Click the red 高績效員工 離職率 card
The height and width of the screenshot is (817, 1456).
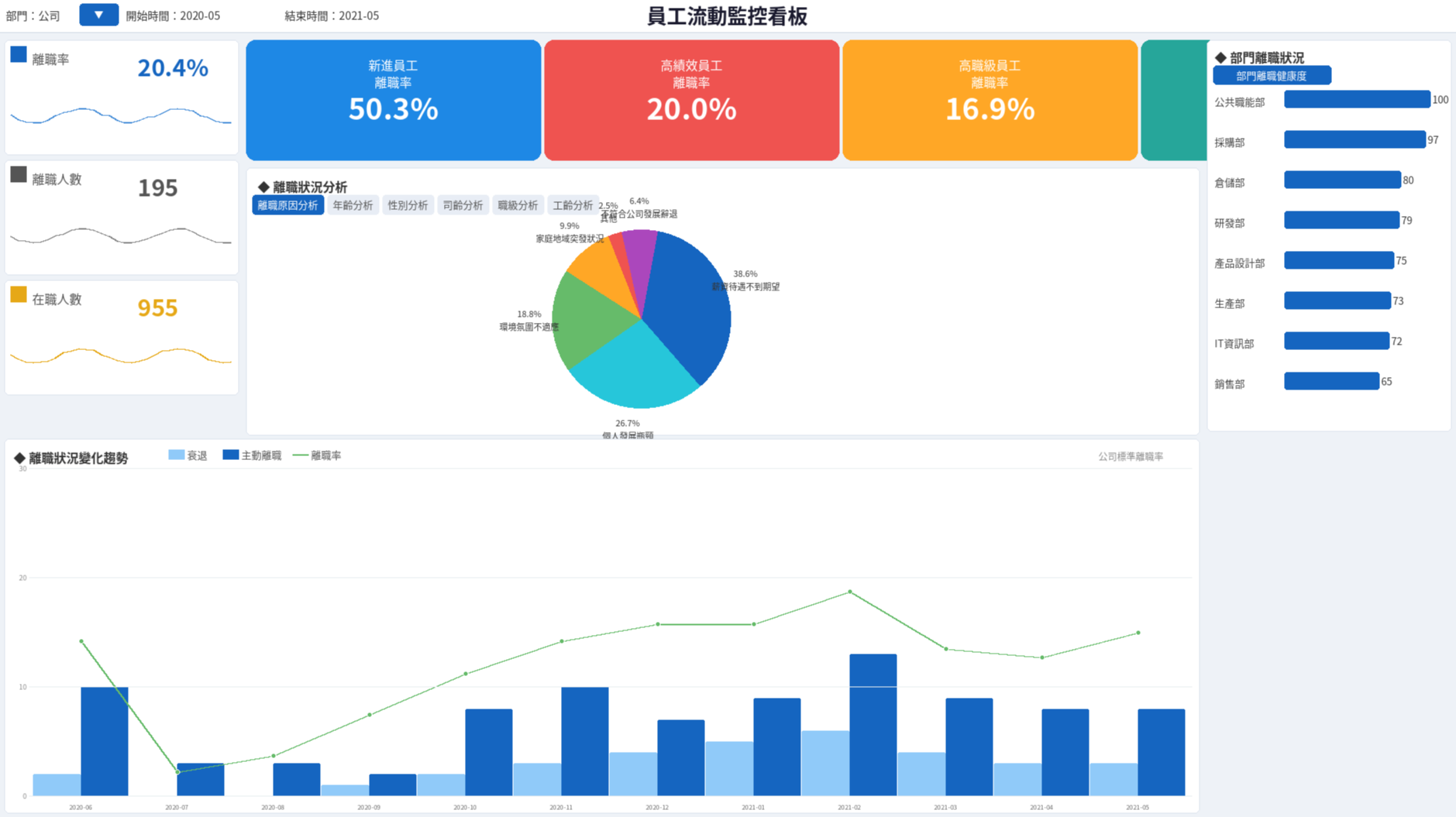tap(691, 101)
